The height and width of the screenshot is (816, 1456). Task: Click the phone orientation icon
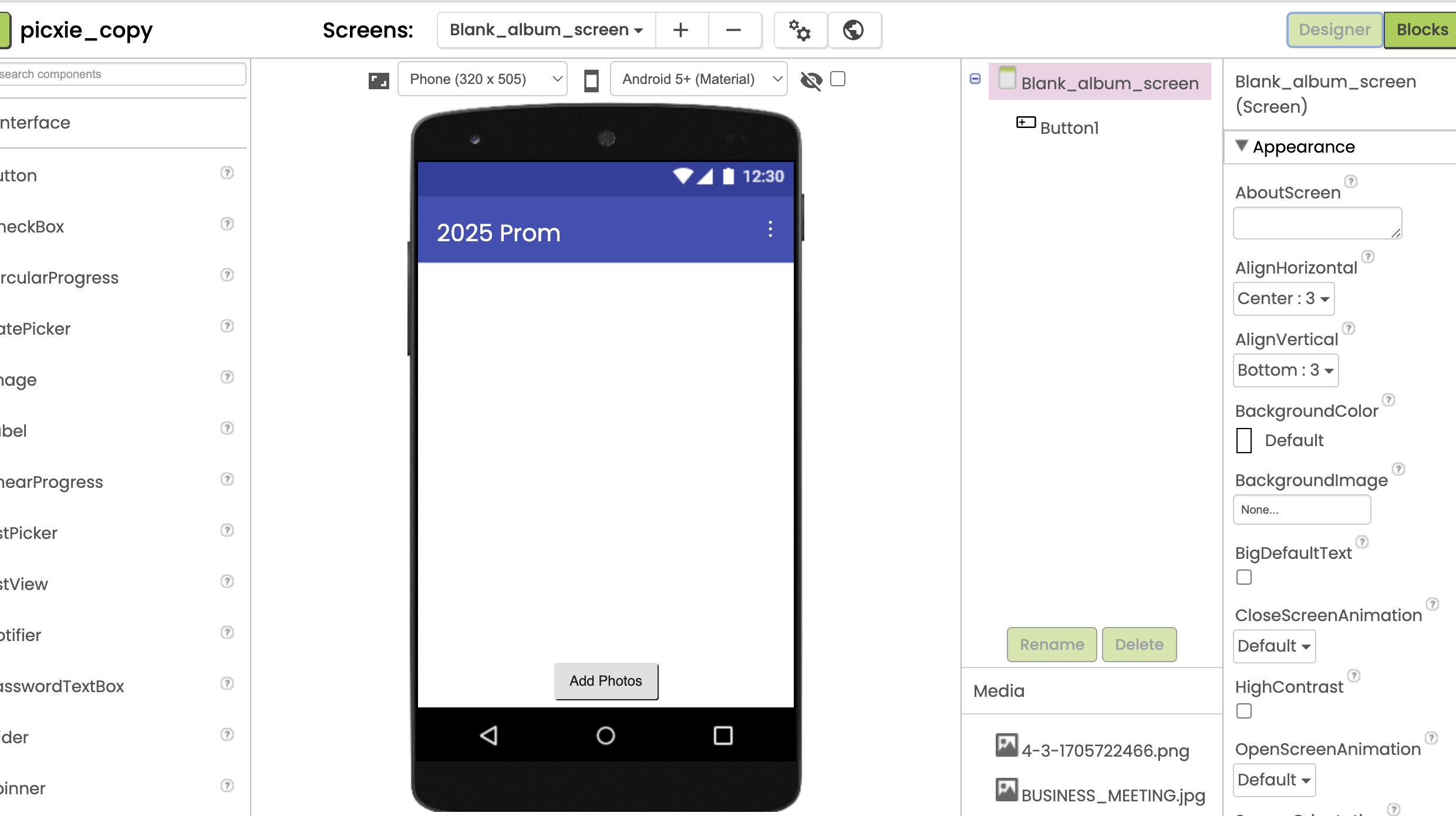pyautogui.click(x=591, y=80)
